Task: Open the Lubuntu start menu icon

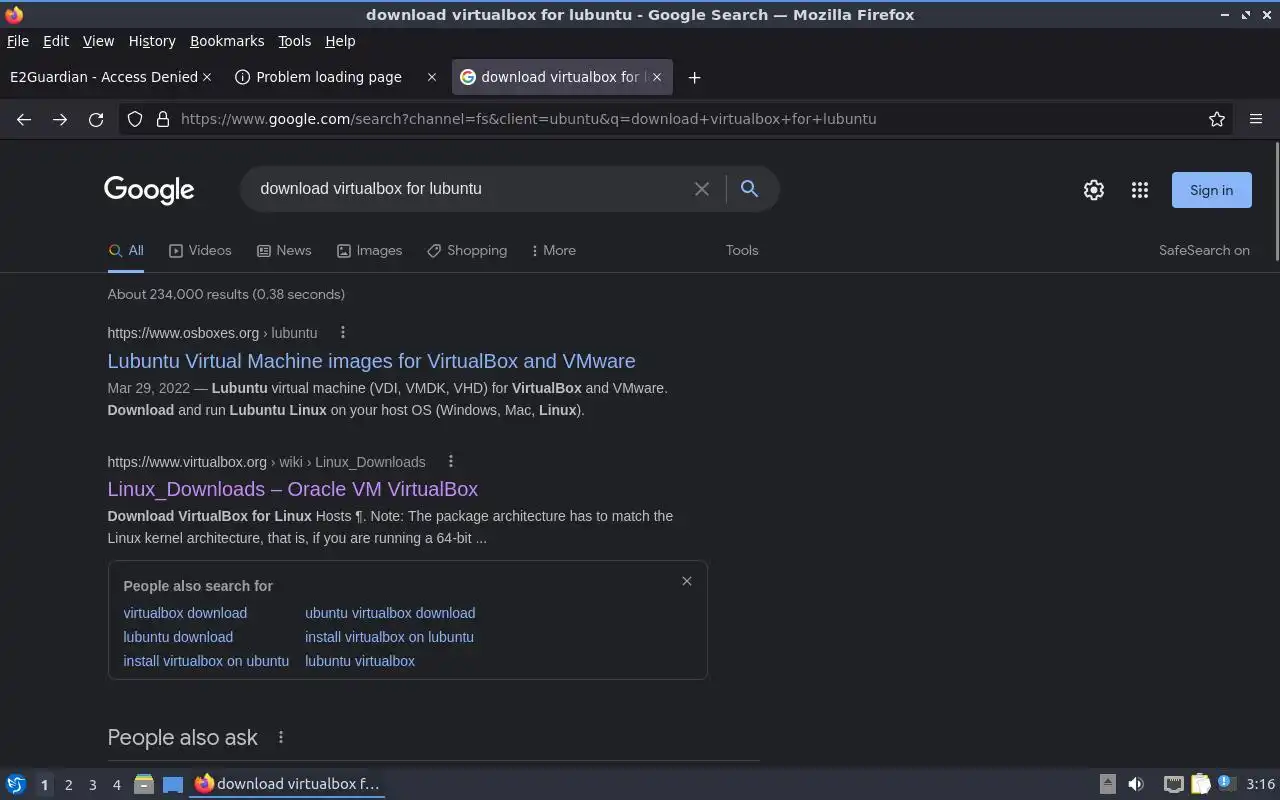Action: [x=16, y=784]
